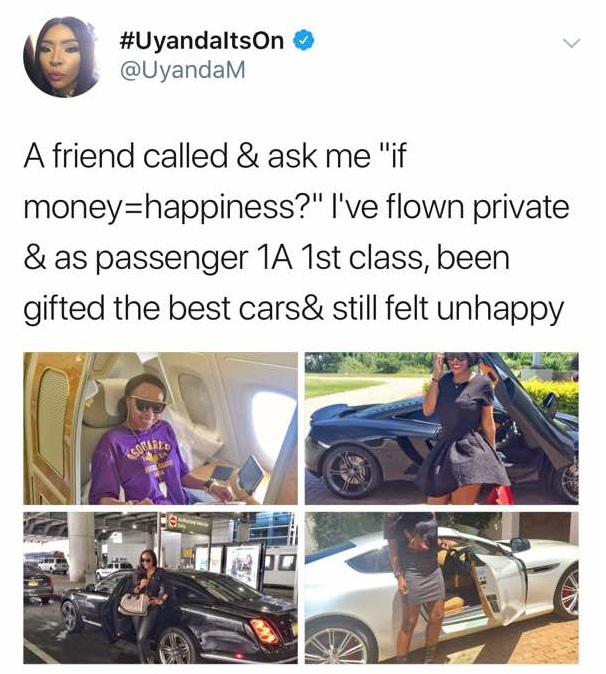The image size is (606, 674).
Task: Click the woman's sunglasses in the cabin photo
Action: pyautogui.click(x=147, y=404)
